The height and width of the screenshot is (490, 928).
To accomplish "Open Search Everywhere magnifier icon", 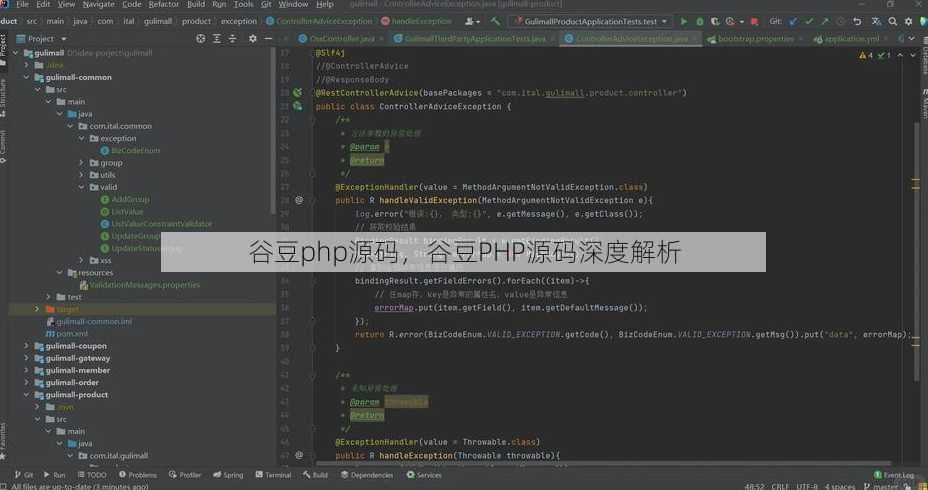I will point(892,21).
